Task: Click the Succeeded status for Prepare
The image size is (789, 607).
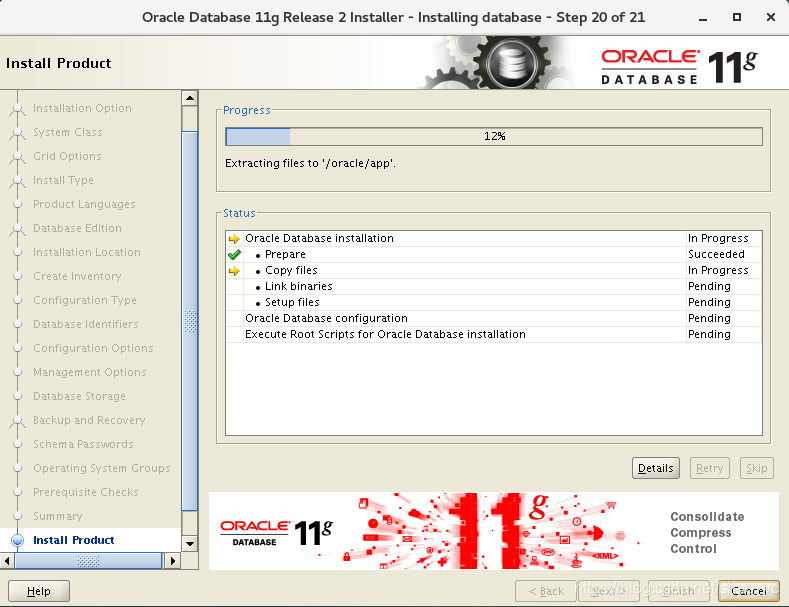Action: tap(716, 255)
